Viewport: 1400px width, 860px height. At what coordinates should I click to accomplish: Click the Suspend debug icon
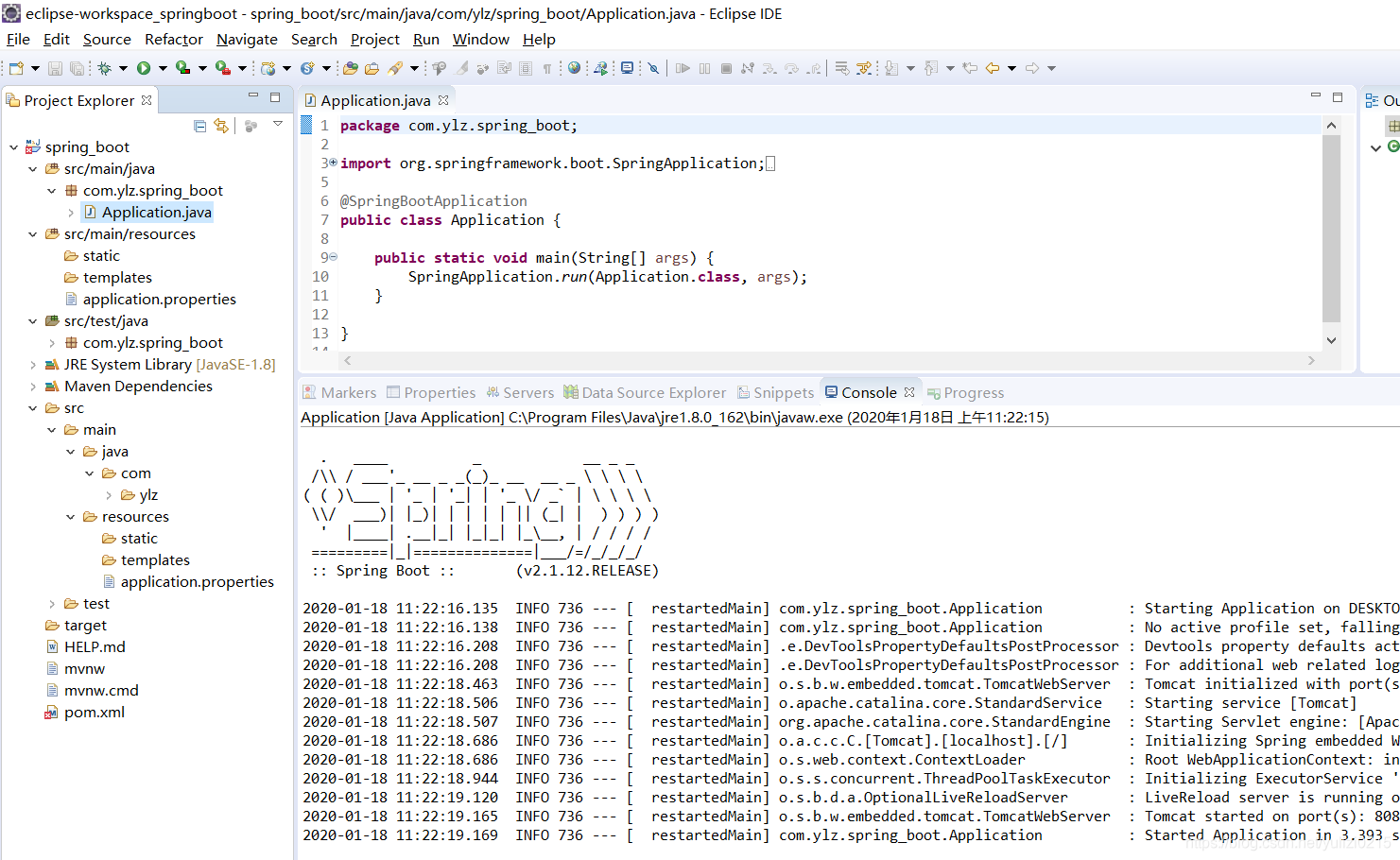pos(704,68)
